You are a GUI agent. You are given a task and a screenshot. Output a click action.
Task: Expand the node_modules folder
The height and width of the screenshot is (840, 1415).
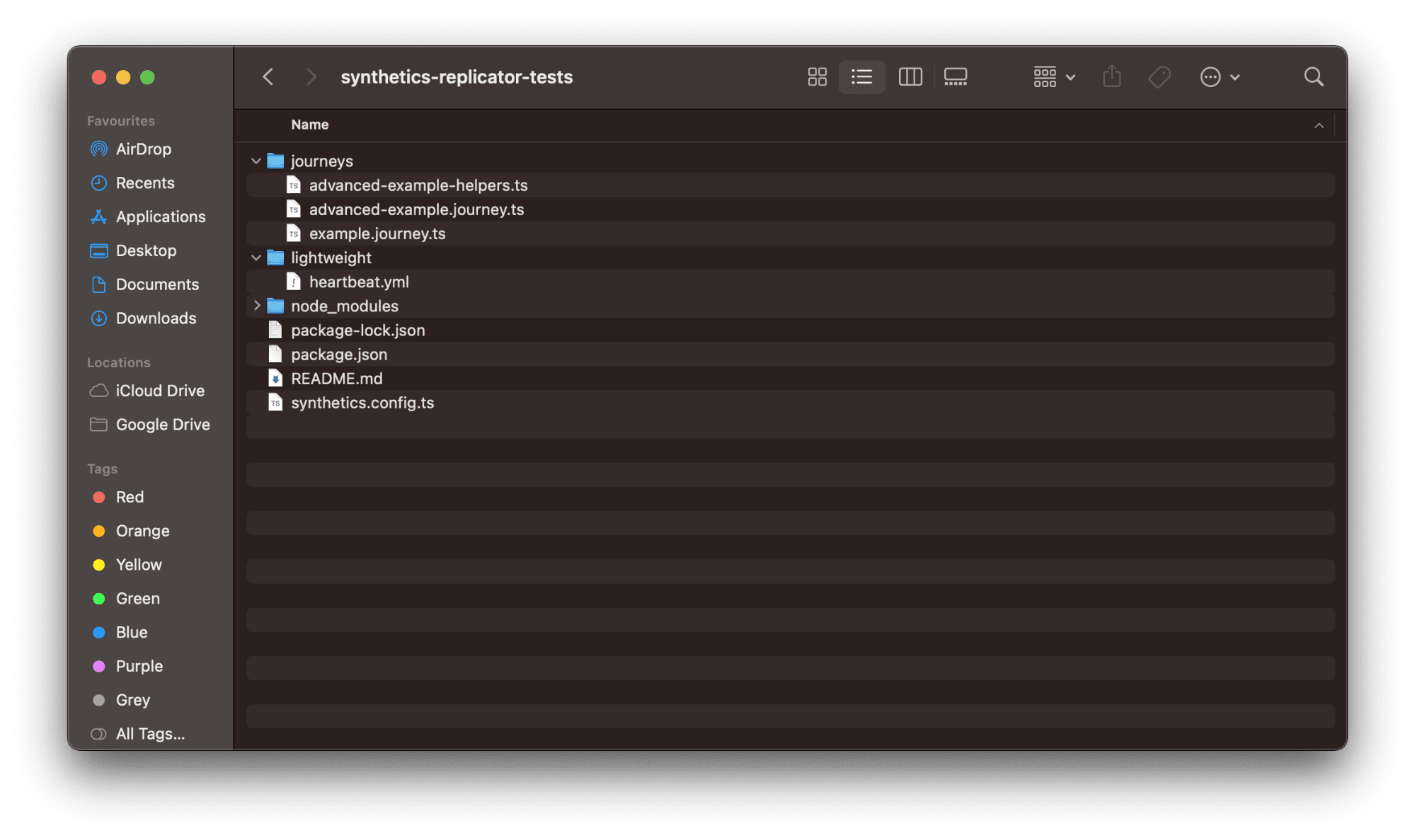256,306
